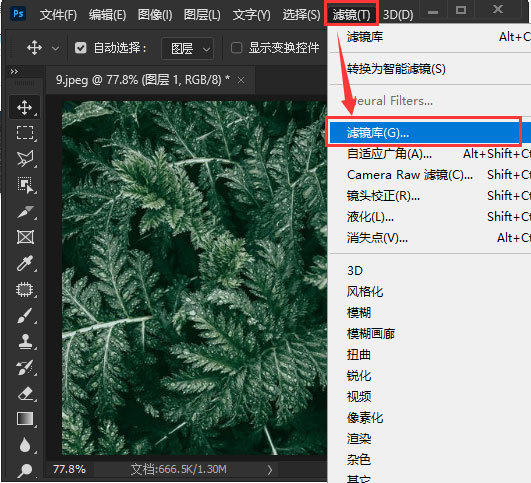Select the Gradient tool
Viewport: 531px width, 483px height.
pyautogui.click(x=25, y=419)
